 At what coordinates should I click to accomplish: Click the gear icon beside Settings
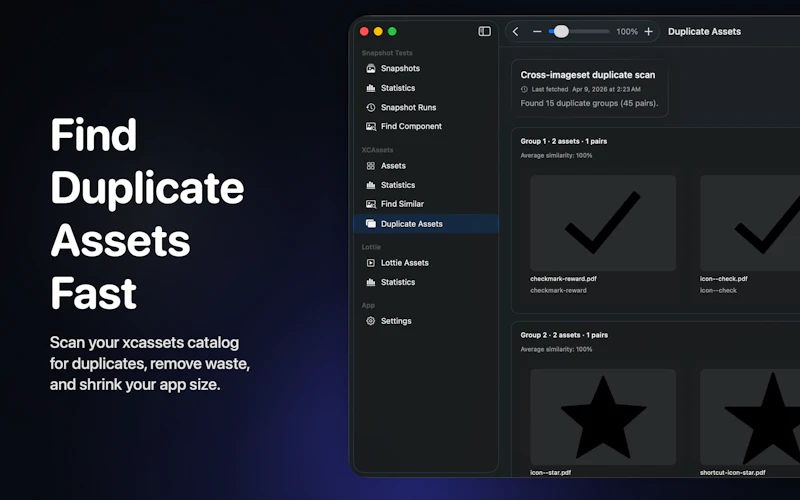point(371,321)
